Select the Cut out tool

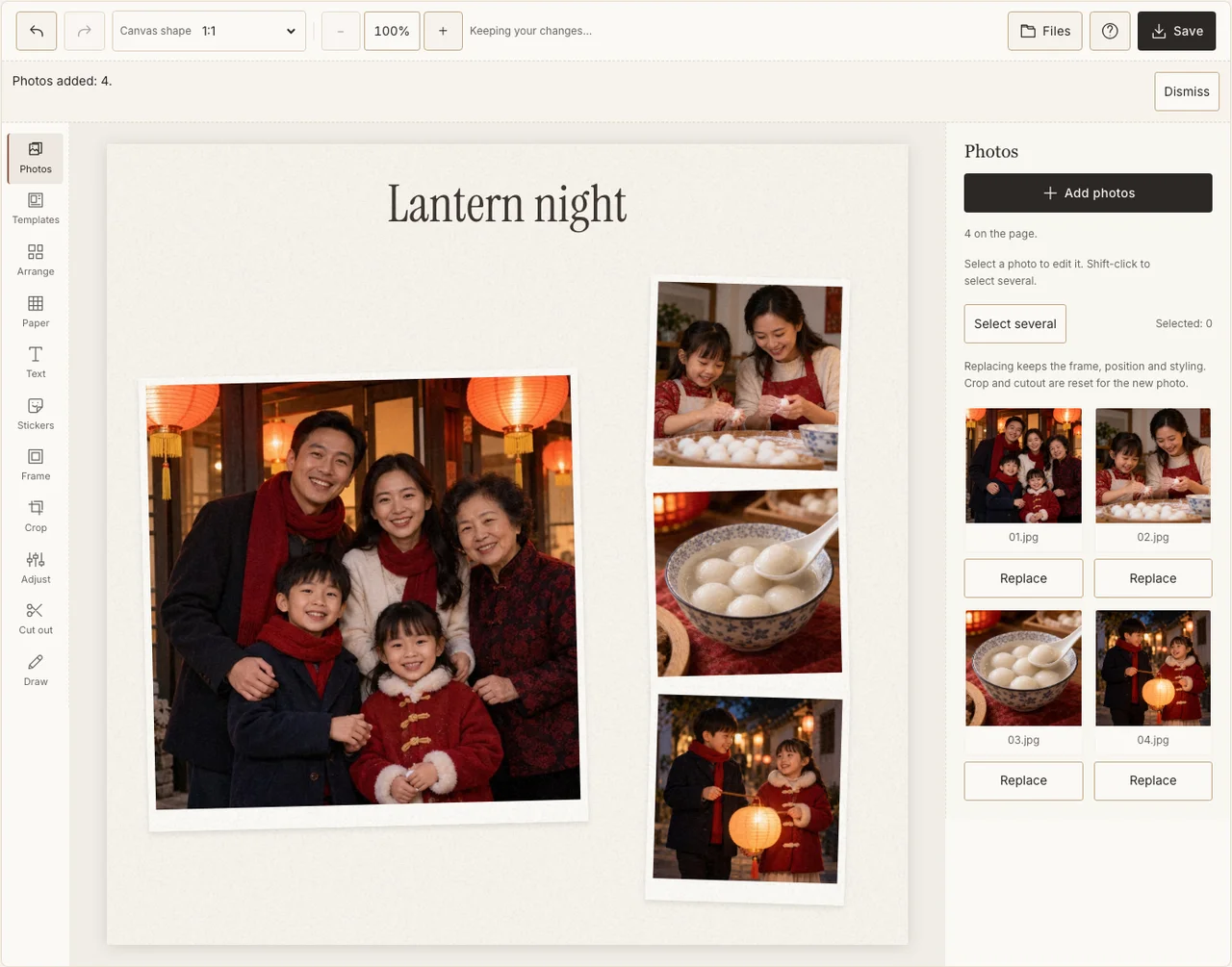pyautogui.click(x=36, y=619)
